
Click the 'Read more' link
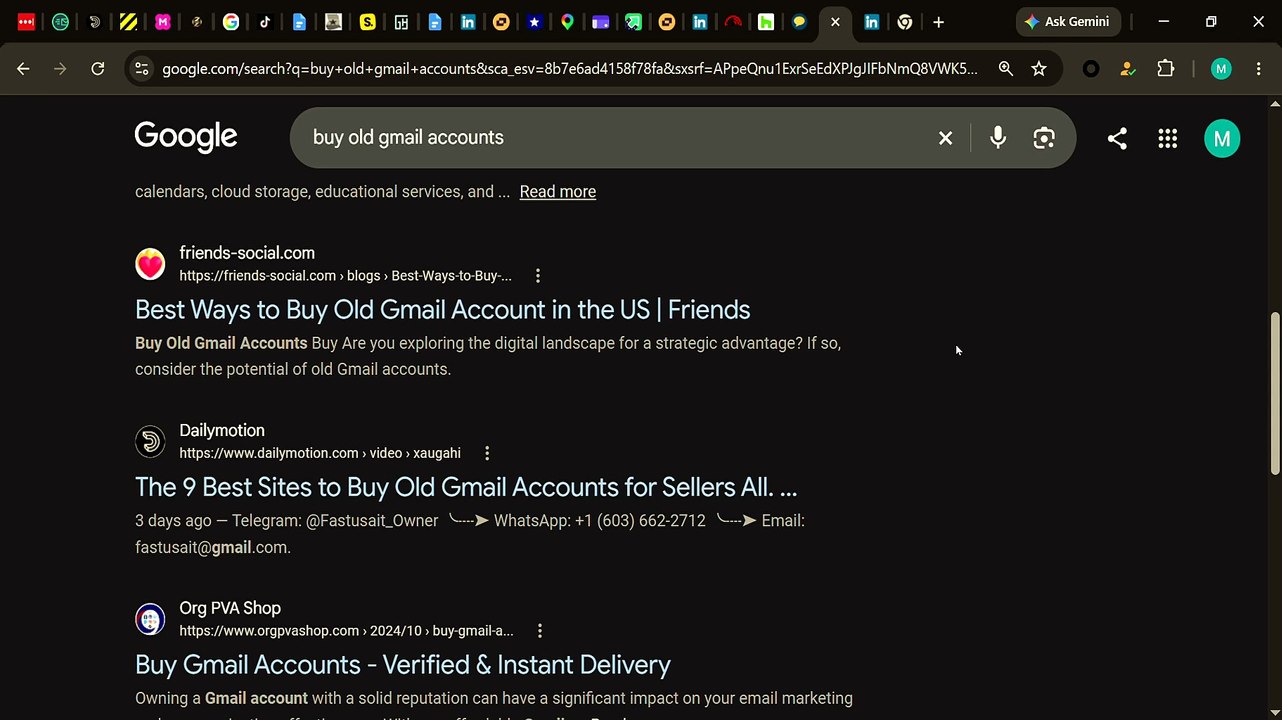557,192
